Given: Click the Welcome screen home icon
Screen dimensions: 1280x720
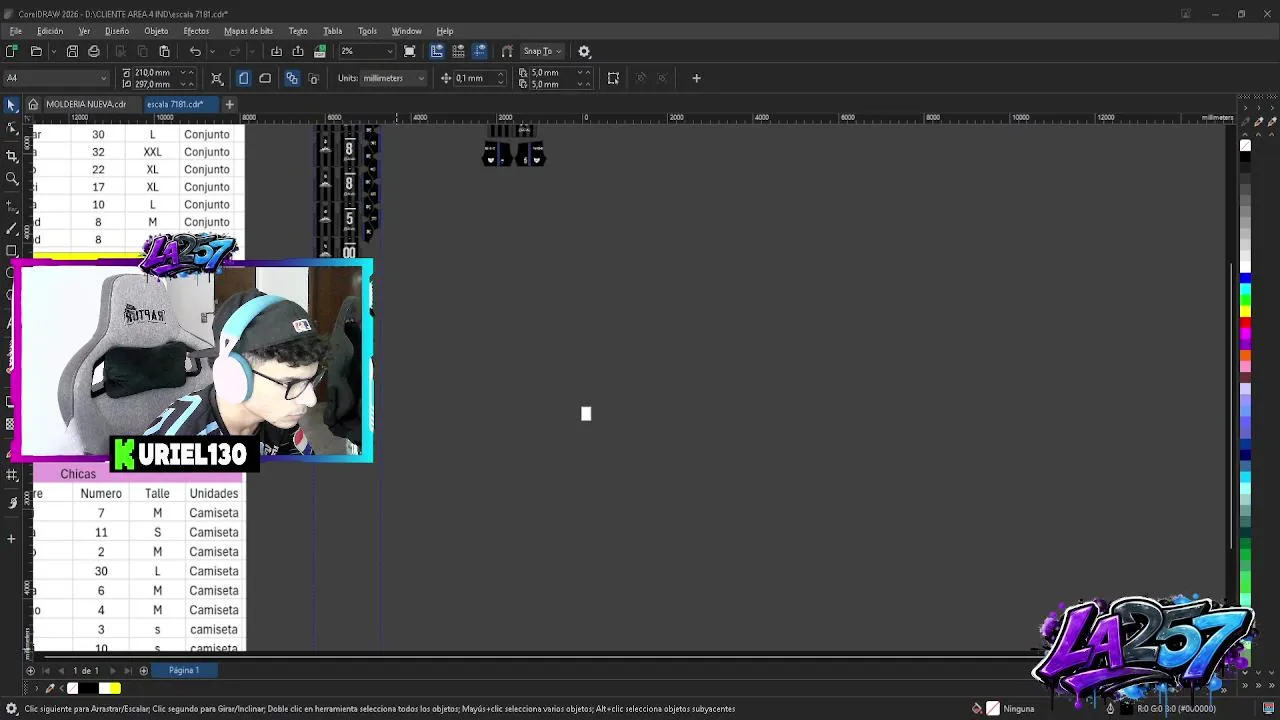Looking at the screenshot, I should (x=33, y=104).
